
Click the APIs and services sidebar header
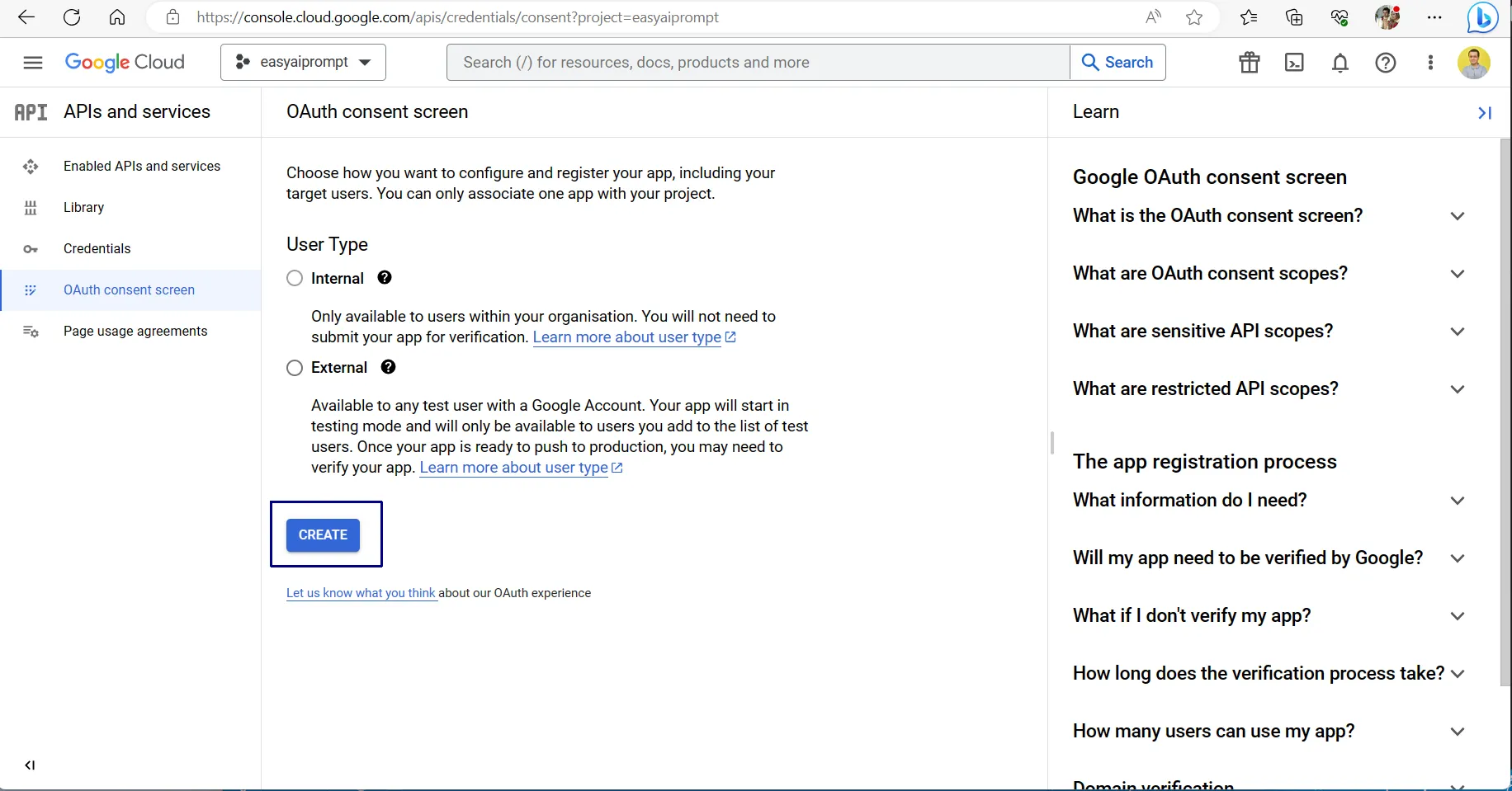click(x=137, y=112)
